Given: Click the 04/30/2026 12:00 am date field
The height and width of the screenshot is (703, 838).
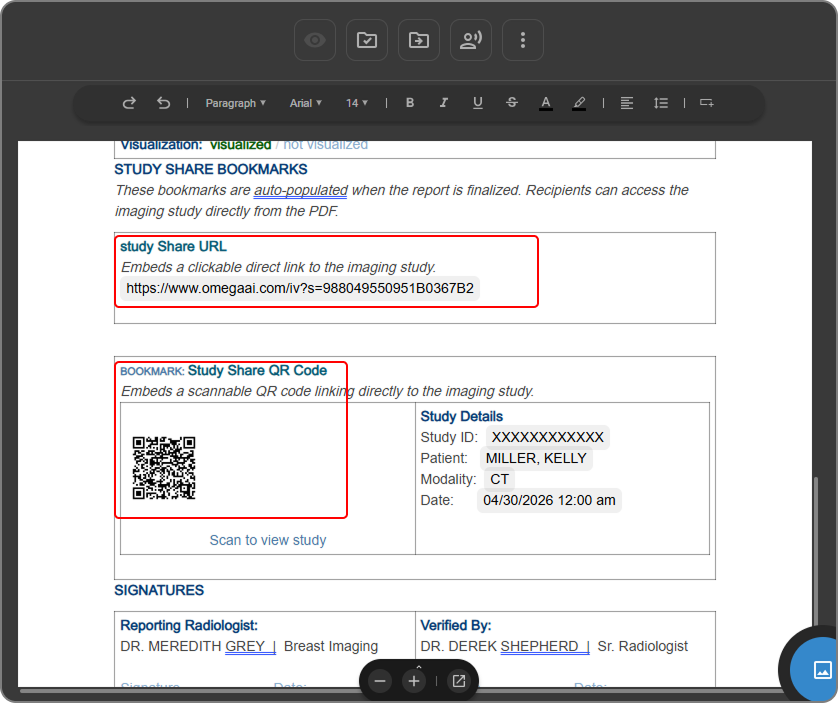Looking at the screenshot, I should (x=549, y=500).
